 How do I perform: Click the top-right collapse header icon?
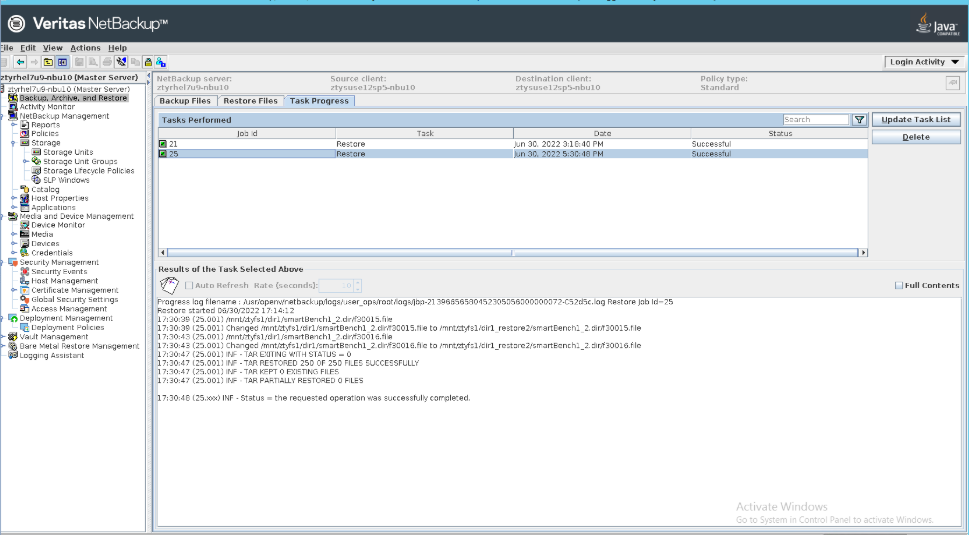[x=953, y=82]
